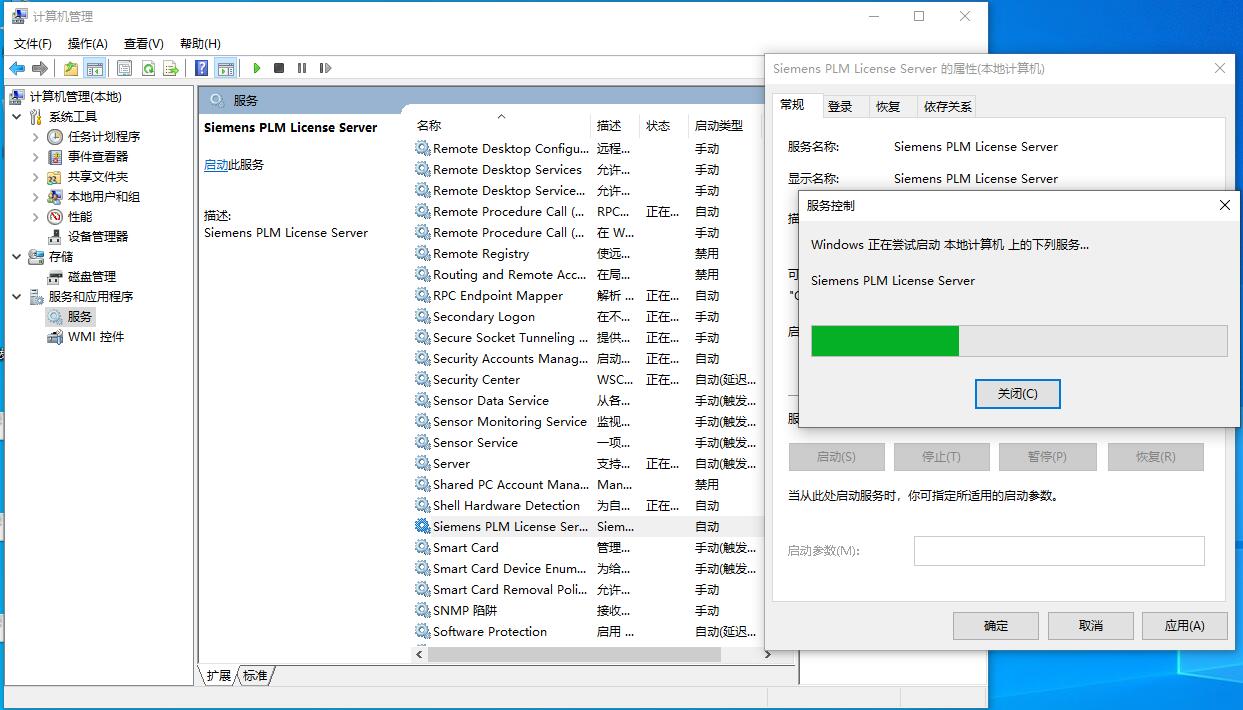Collapse the 系统工具 tree node
This screenshot has height=710, width=1243.
click(17, 117)
